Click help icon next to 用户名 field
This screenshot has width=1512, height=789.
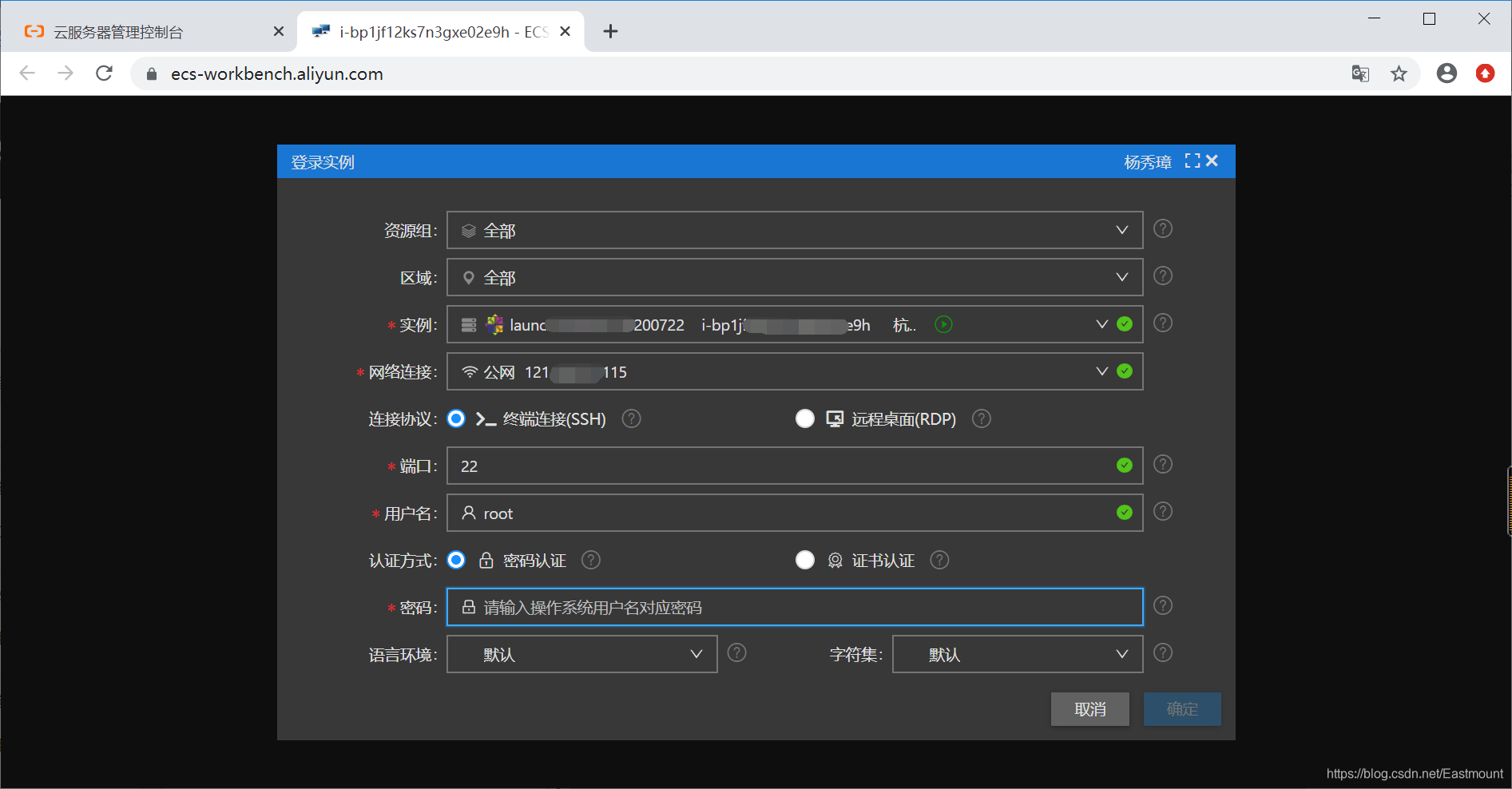(x=1163, y=512)
